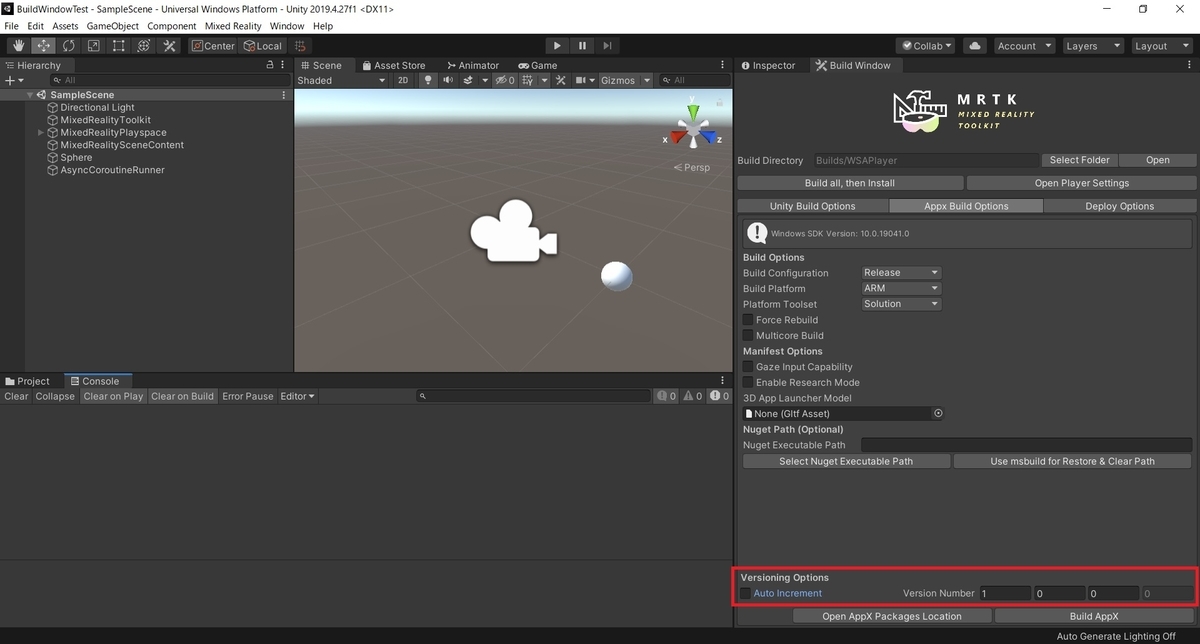The width and height of the screenshot is (1200, 644).
Task: Click the scene orientation gizmo
Action: (692, 128)
